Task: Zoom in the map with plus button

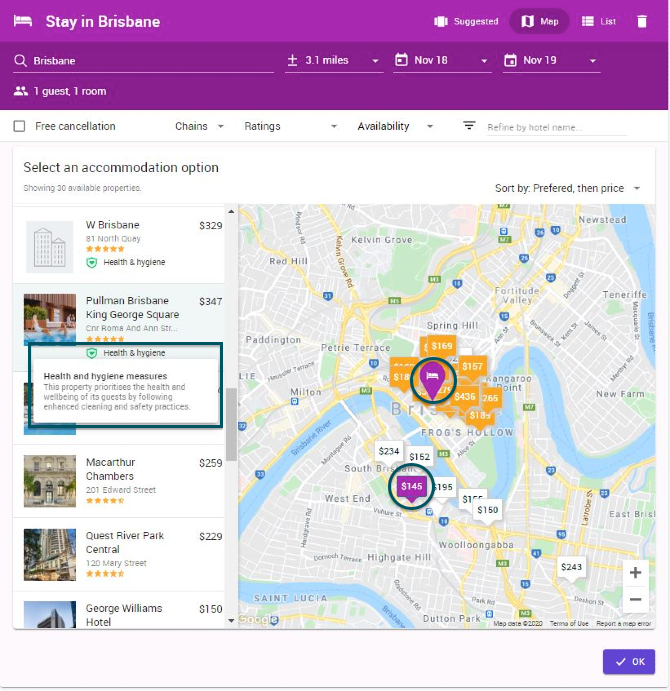Action: point(635,573)
